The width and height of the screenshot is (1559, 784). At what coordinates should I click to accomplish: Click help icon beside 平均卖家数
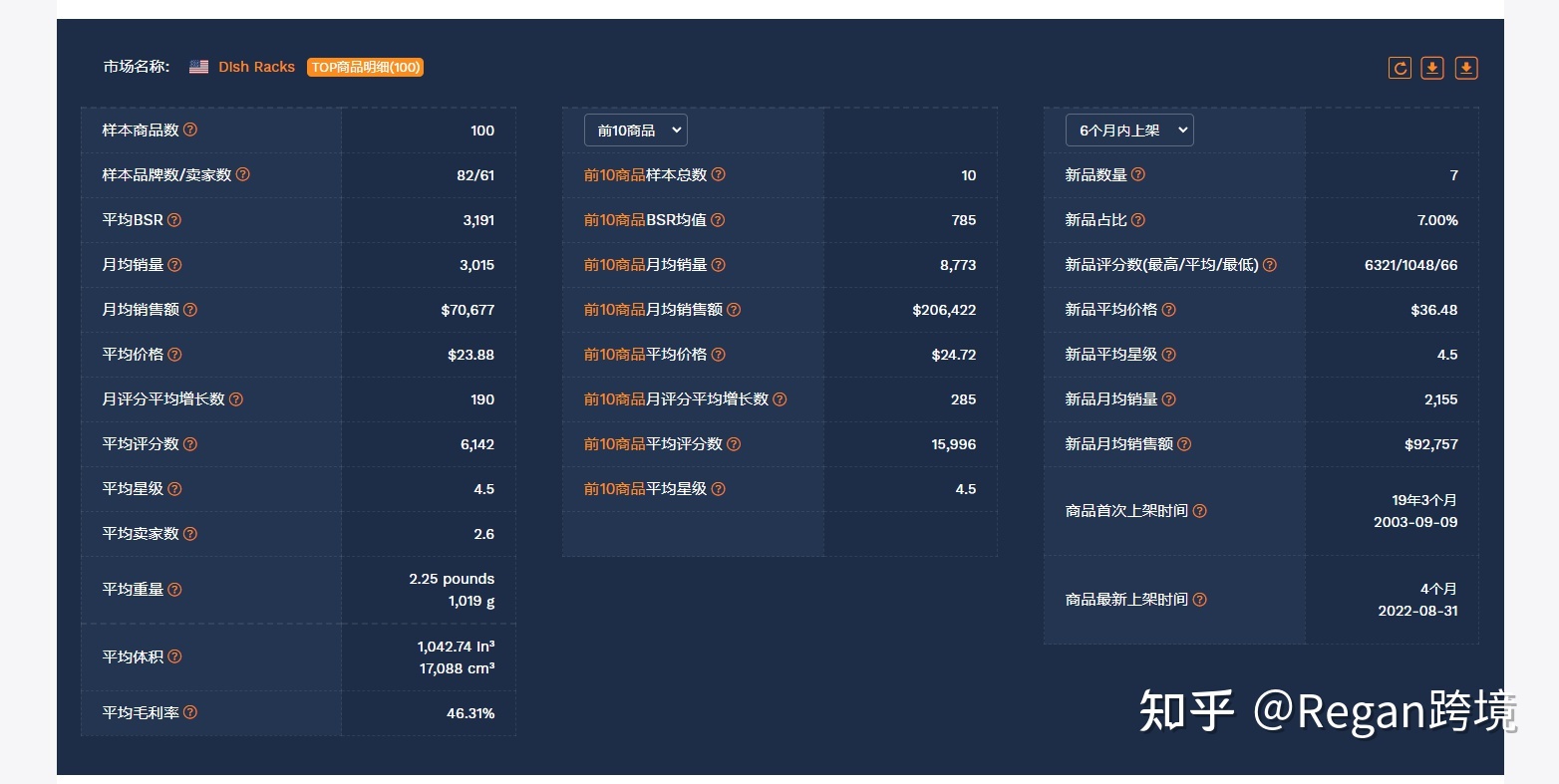190,533
